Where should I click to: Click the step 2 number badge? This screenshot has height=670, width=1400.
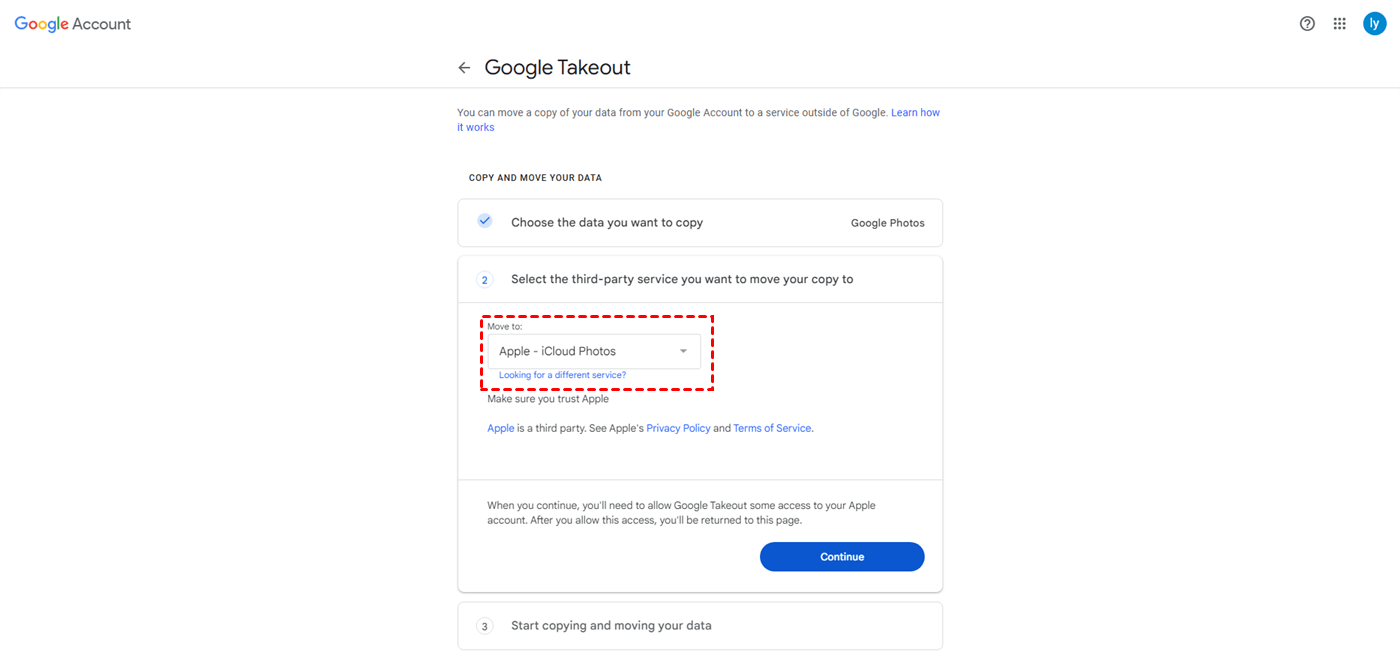pyautogui.click(x=485, y=280)
